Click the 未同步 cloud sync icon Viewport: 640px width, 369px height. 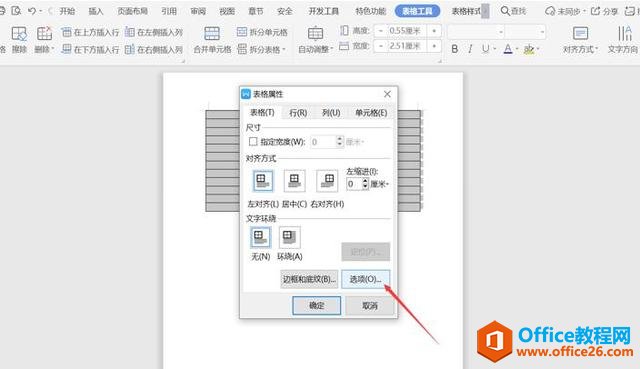coord(550,11)
